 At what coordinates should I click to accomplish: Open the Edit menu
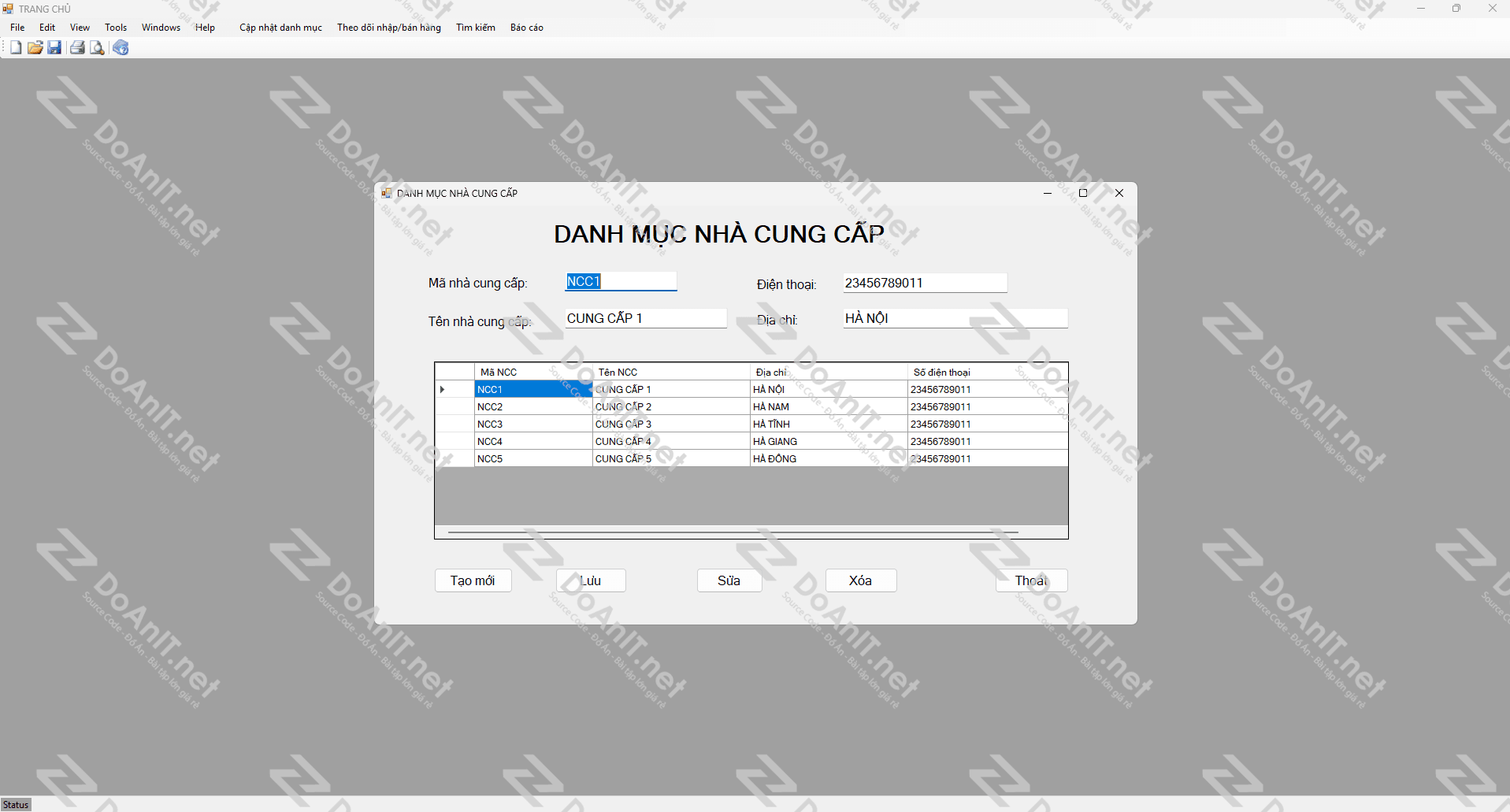pyautogui.click(x=47, y=28)
